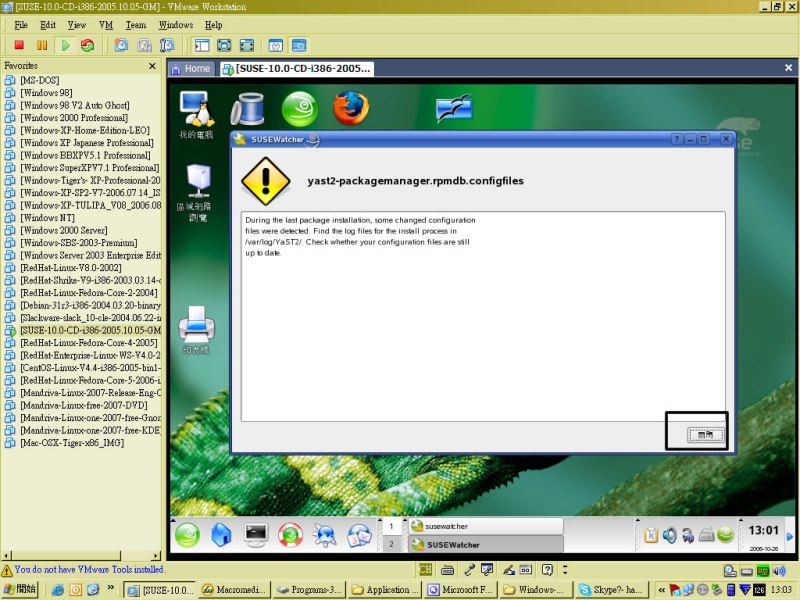The height and width of the screenshot is (600, 800).
Task: Open the Windows Start button
Action: click(x=19, y=589)
